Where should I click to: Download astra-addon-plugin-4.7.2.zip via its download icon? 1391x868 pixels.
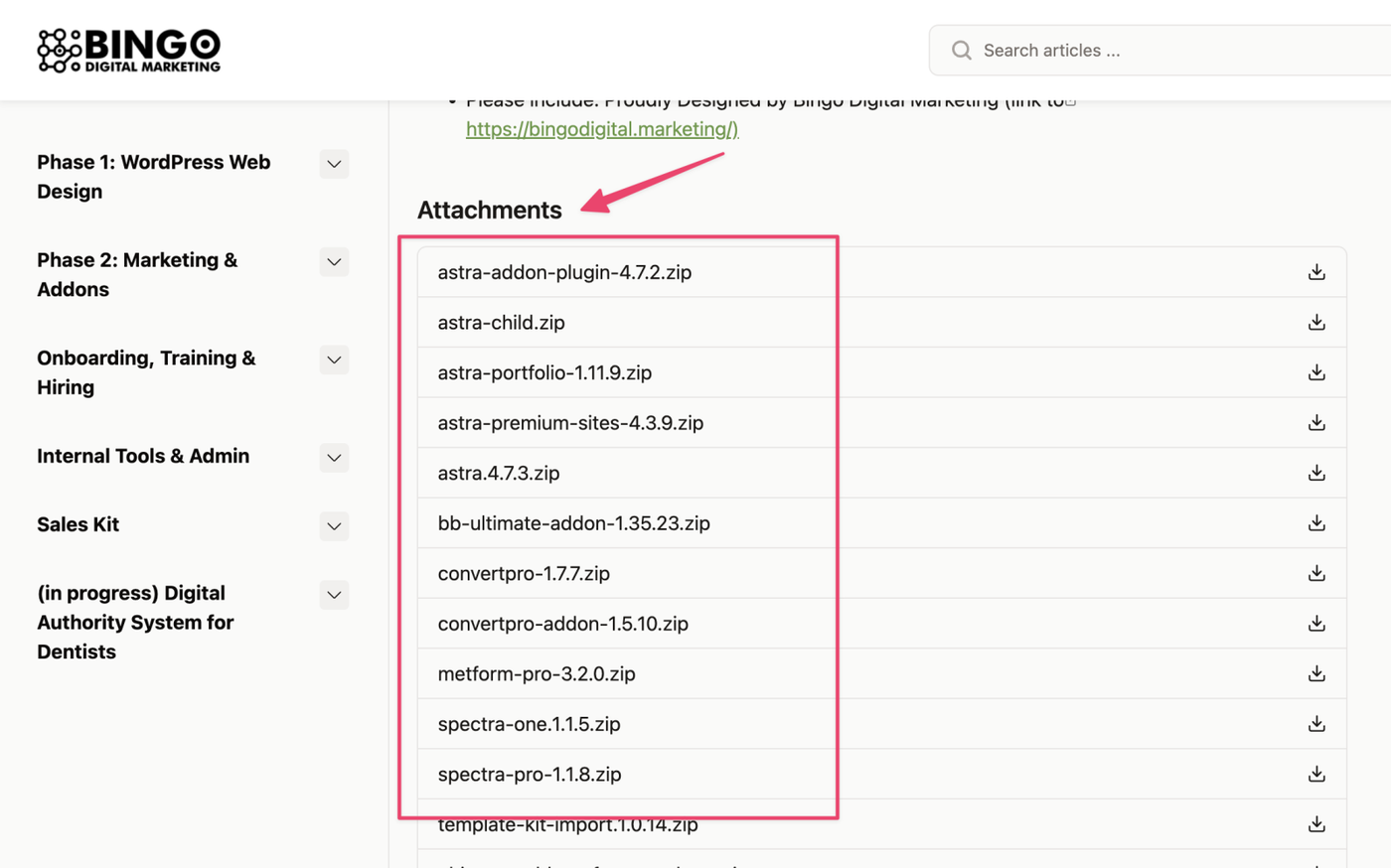coord(1316,272)
